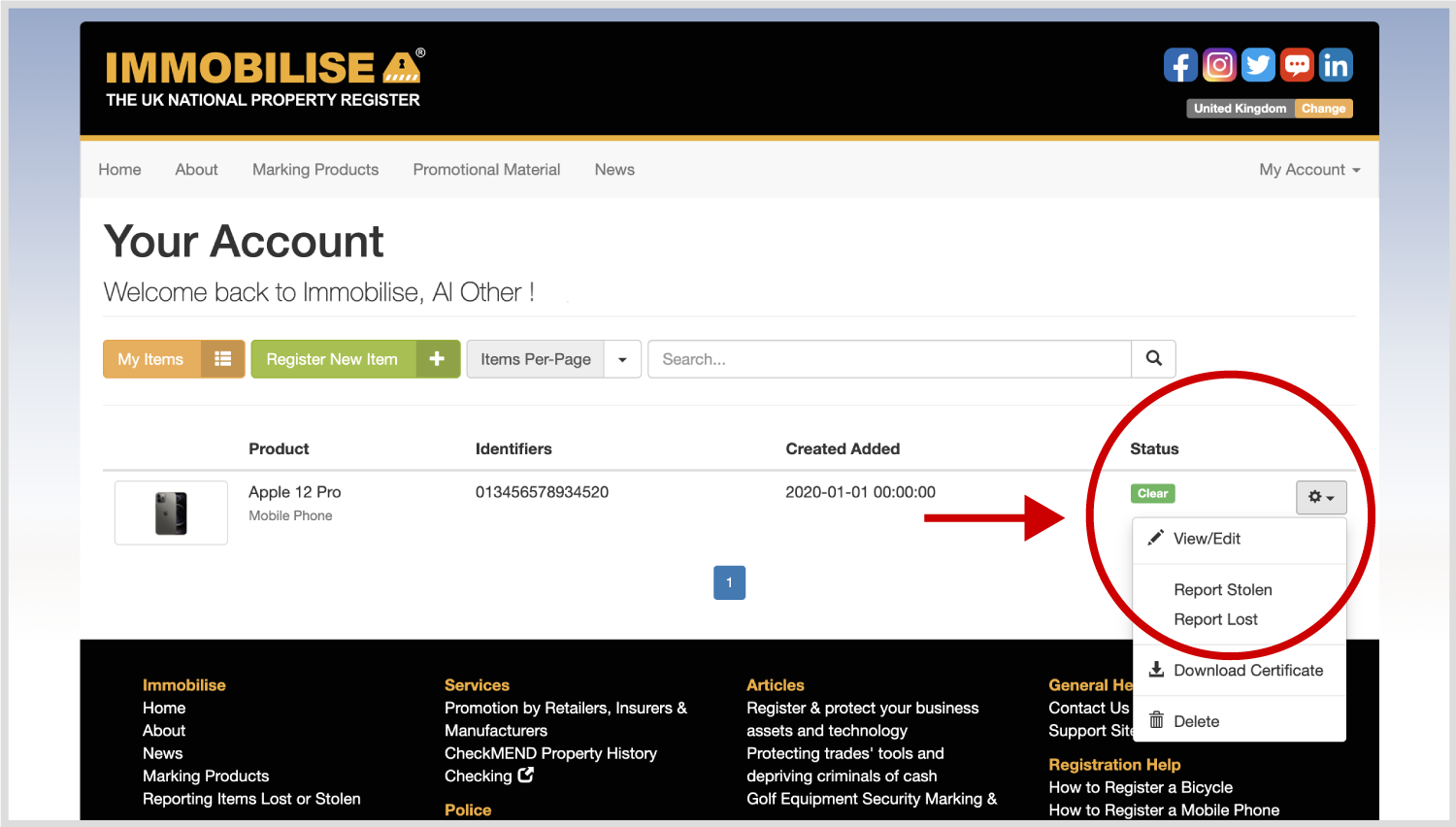The width and height of the screenshot is (1456, 827).
Task: Open Golf Equipment Security Marking link
Action: click(872, 799)
